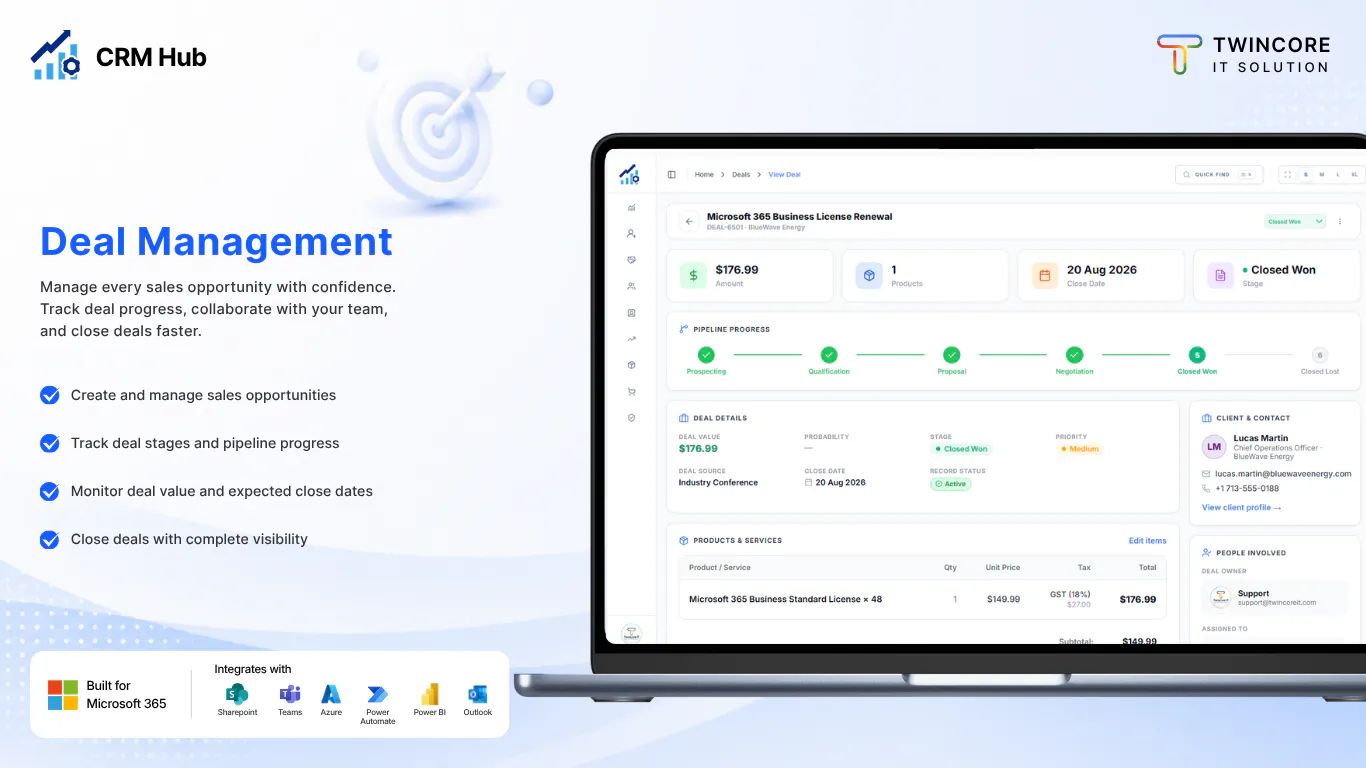Click the fullscreen icon next to size S
The width and height of the screenshot is (1366, 768).
point(1288,174)
